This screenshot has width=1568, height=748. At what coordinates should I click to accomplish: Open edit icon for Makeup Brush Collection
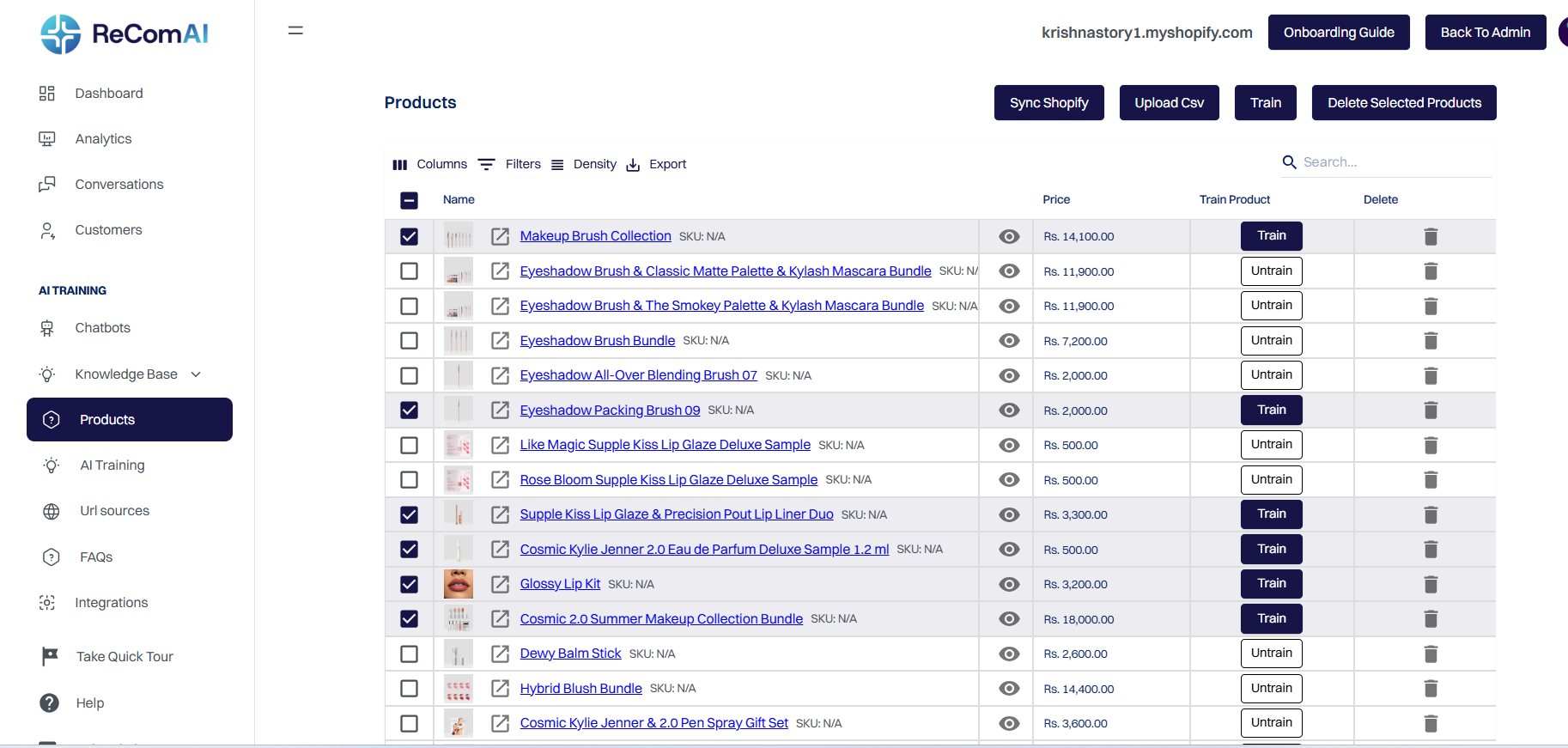tap(500, 236)
